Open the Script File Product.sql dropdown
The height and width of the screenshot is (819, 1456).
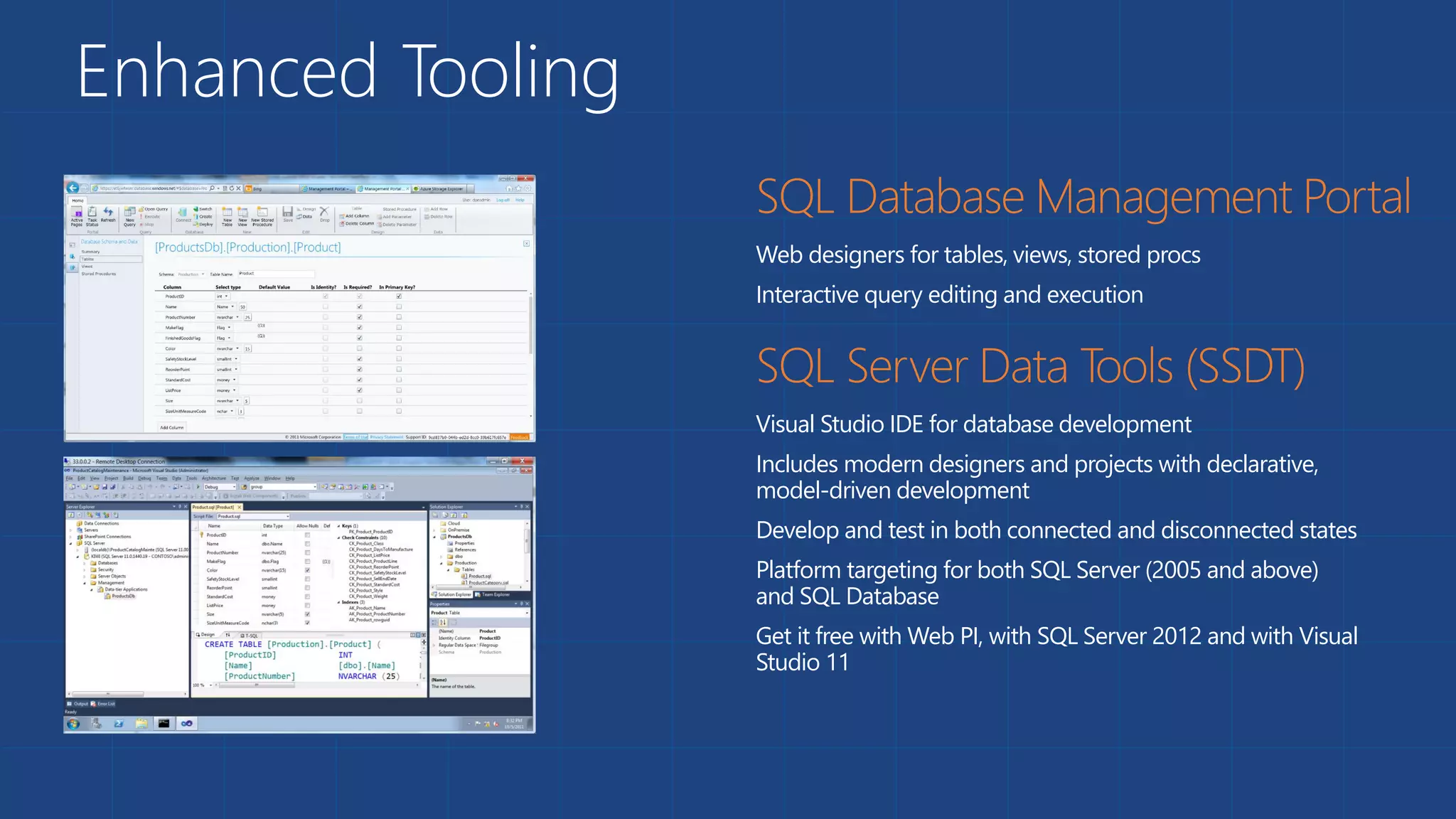pos(253,516)
